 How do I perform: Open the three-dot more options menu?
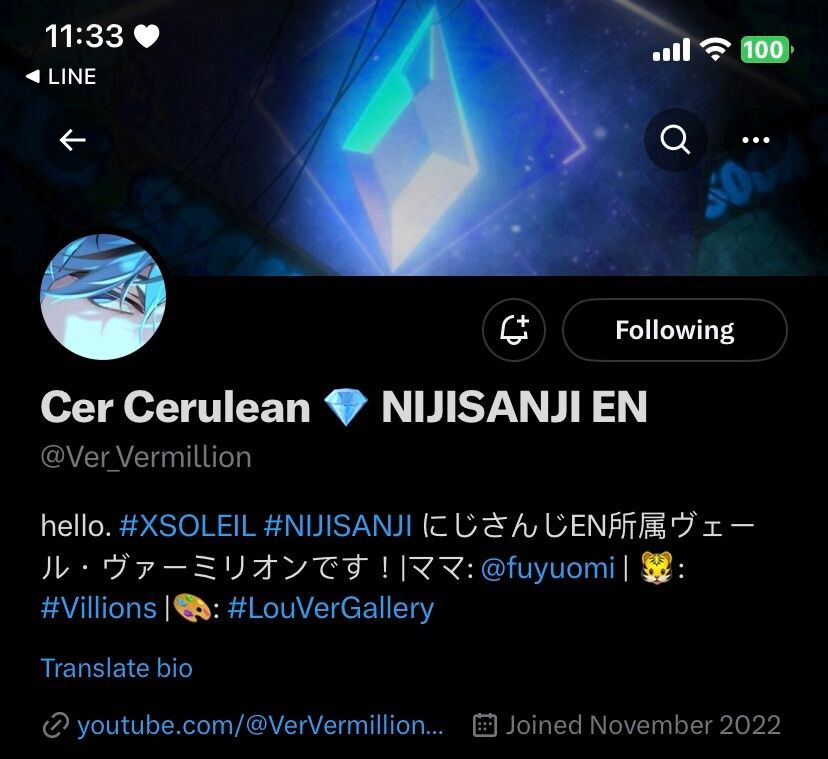pos(756,140)
